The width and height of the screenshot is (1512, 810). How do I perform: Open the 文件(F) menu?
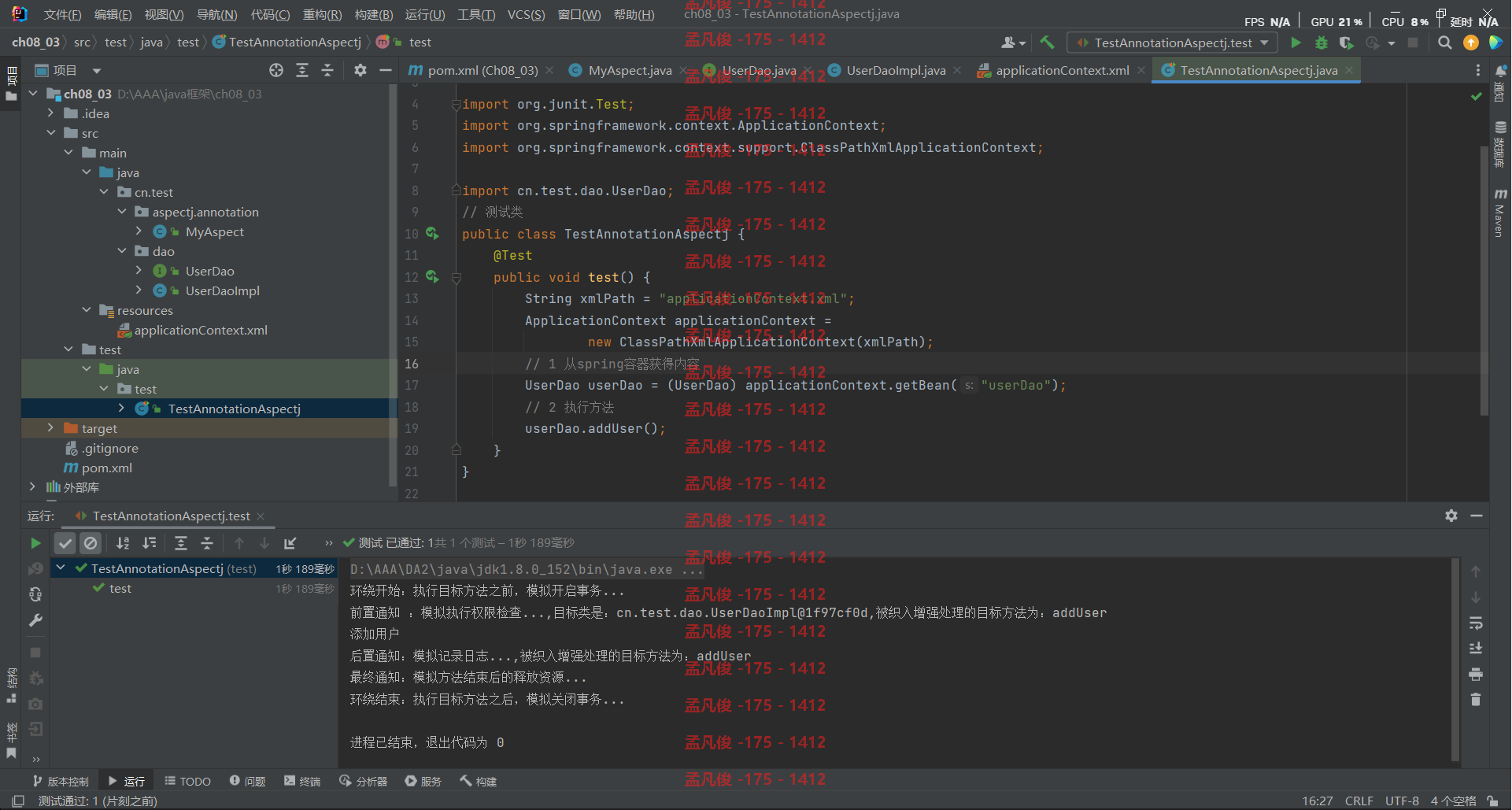[x=63, y=15]
